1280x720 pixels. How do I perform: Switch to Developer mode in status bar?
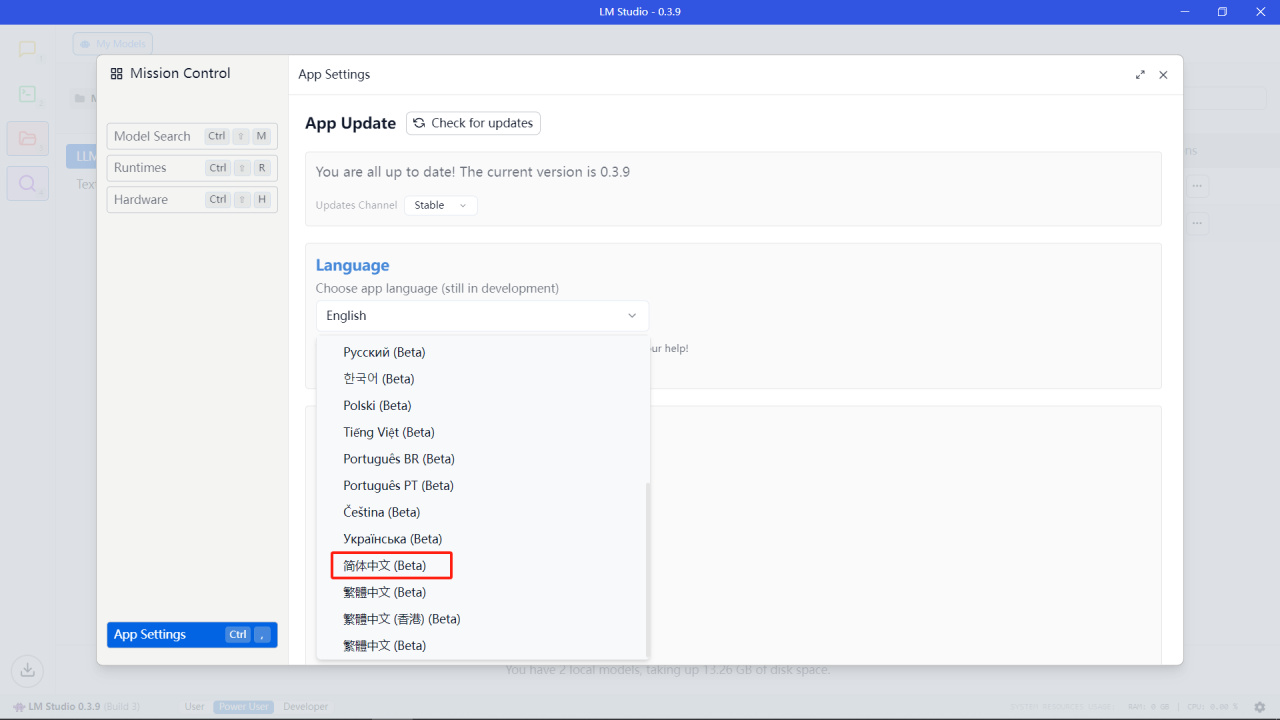tap(306, 707)
